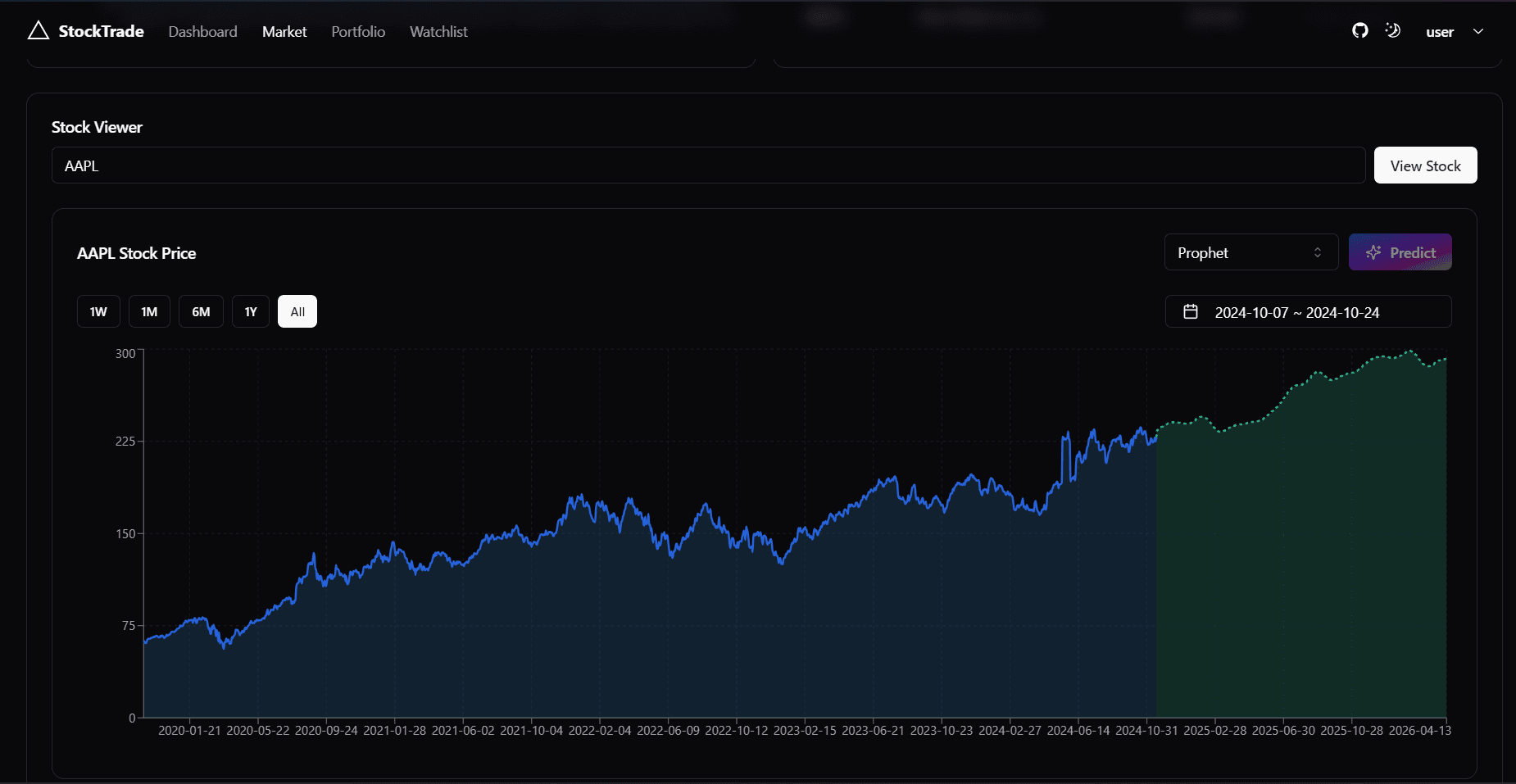The width and height of the screenshot is (1516, 784).
Task: Click the sparkle icon on Predict button
Action: tap(1373, 252)
